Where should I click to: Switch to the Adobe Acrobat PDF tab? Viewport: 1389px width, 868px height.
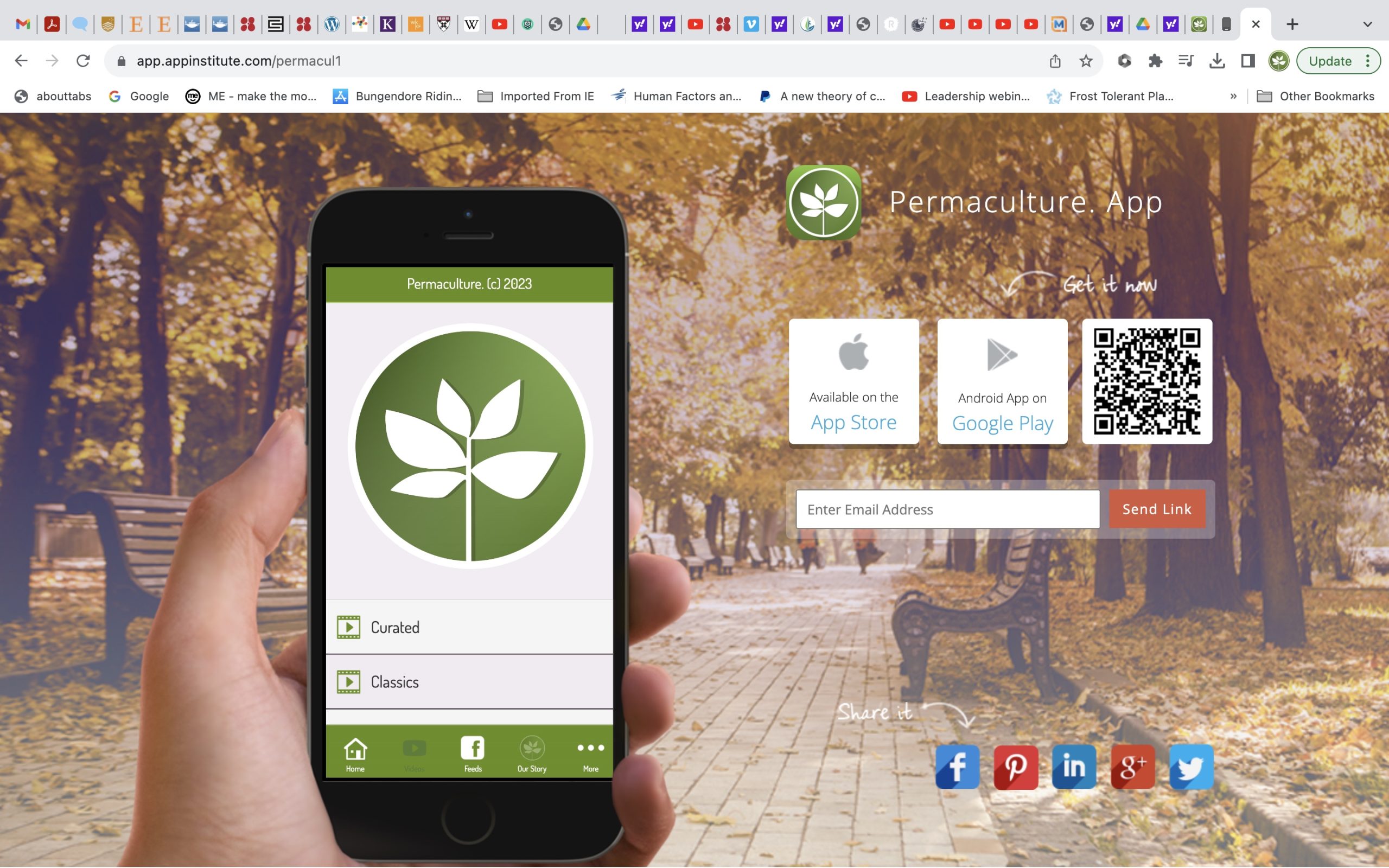(x=52, y=24)
